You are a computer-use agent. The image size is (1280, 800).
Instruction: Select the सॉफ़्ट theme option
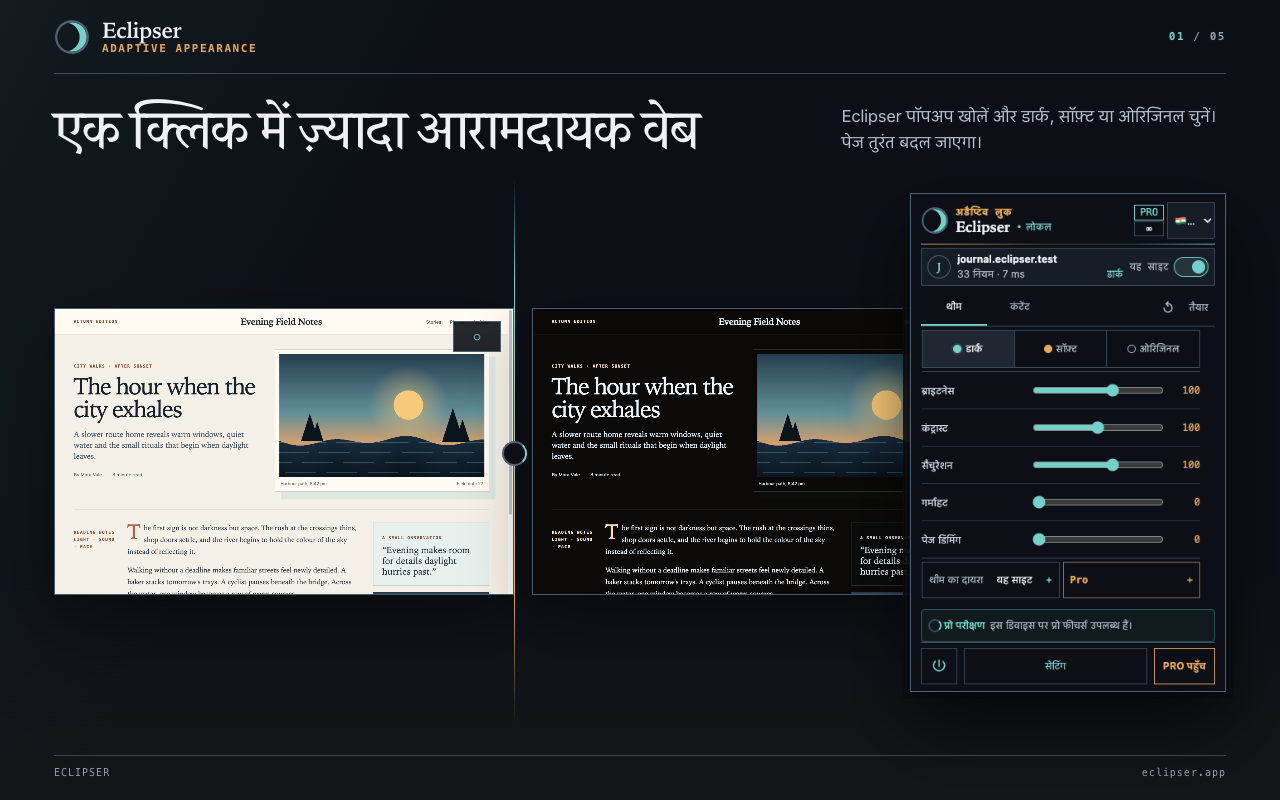(1060, 349)
